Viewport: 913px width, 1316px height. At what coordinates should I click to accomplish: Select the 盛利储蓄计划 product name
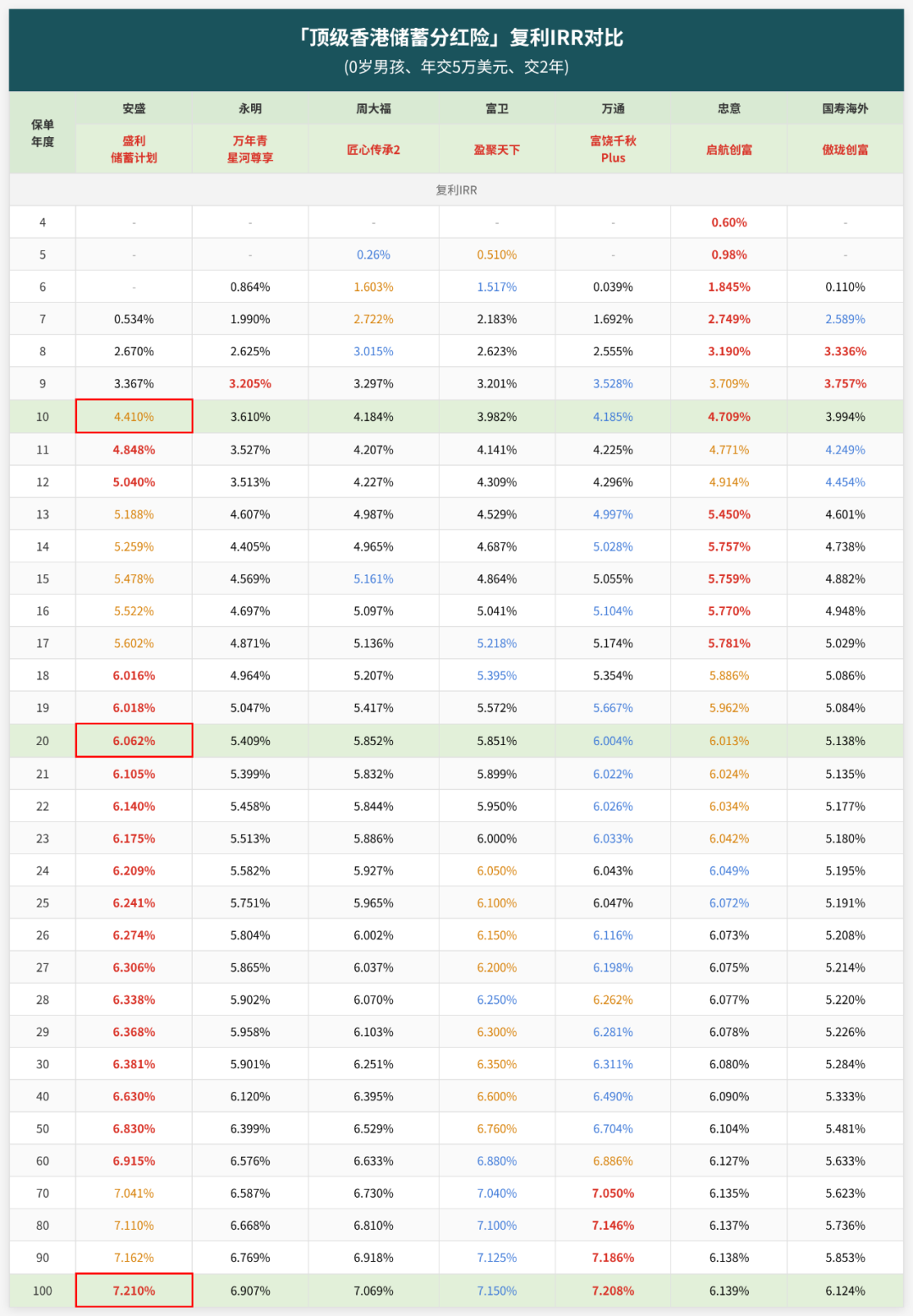(x=134, y=150)
